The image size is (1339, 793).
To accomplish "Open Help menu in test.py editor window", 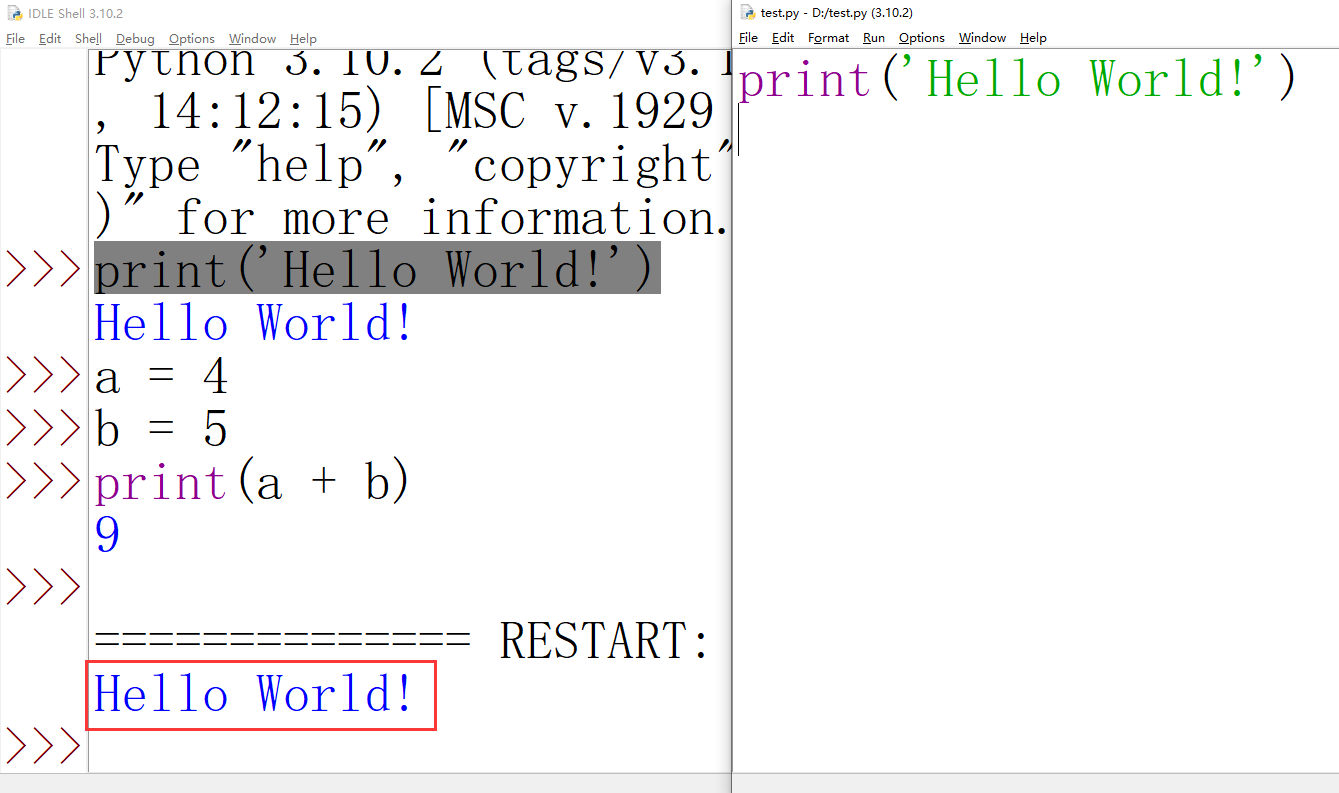I will pos(1033,38).
